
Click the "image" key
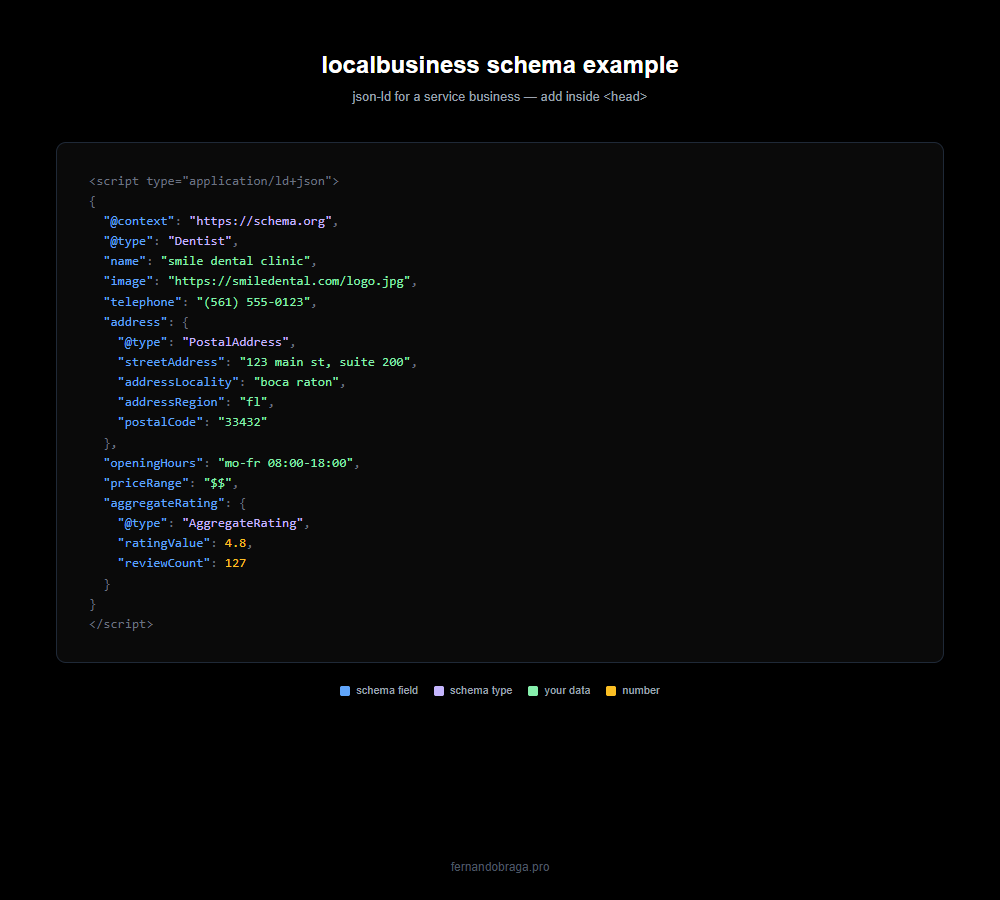[128, 281]
